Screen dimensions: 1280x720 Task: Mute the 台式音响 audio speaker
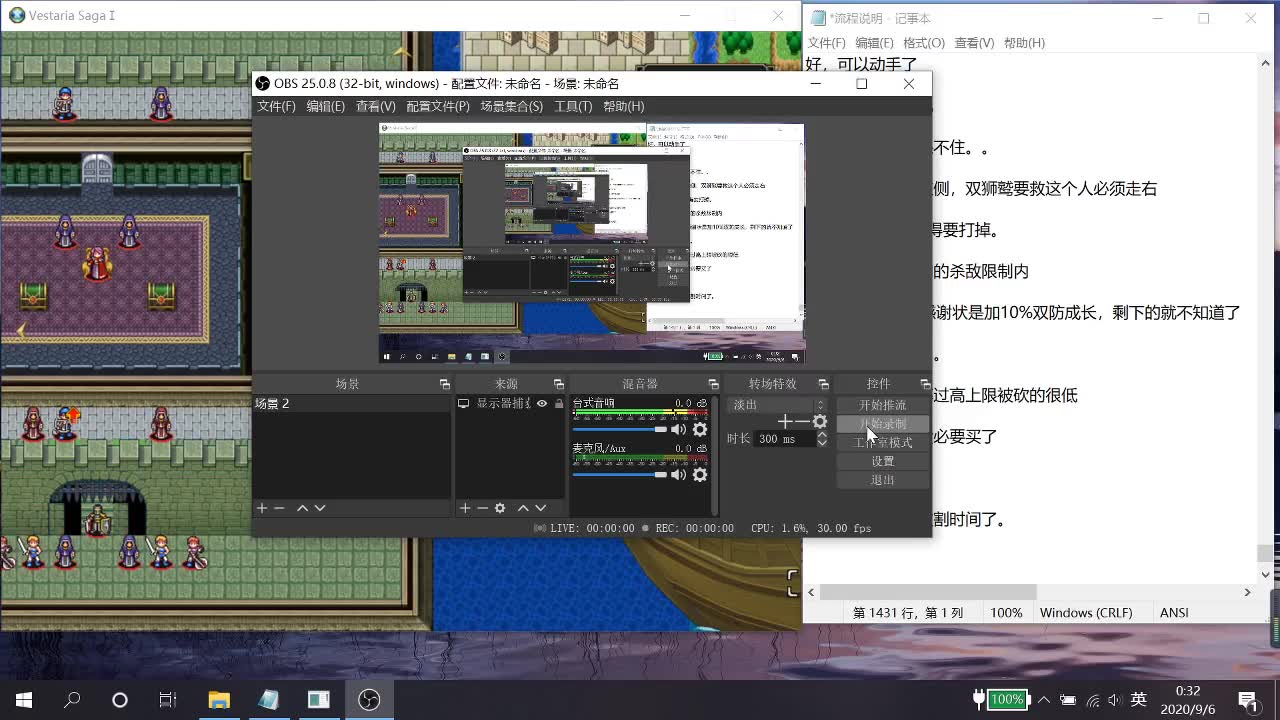click(x=679, y=429)
